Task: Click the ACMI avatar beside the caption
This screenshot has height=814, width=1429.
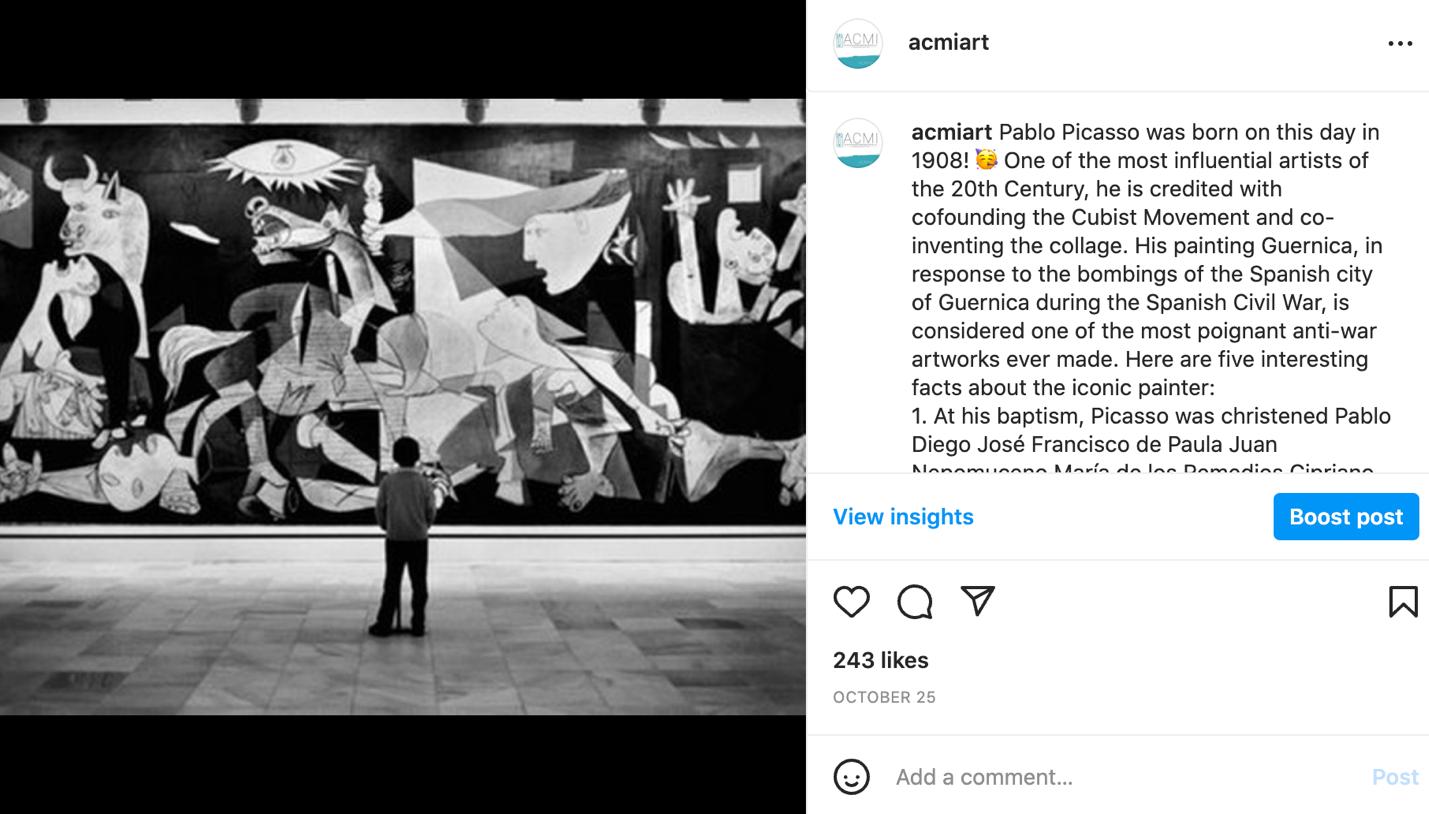Action: [x=858, y=143]
